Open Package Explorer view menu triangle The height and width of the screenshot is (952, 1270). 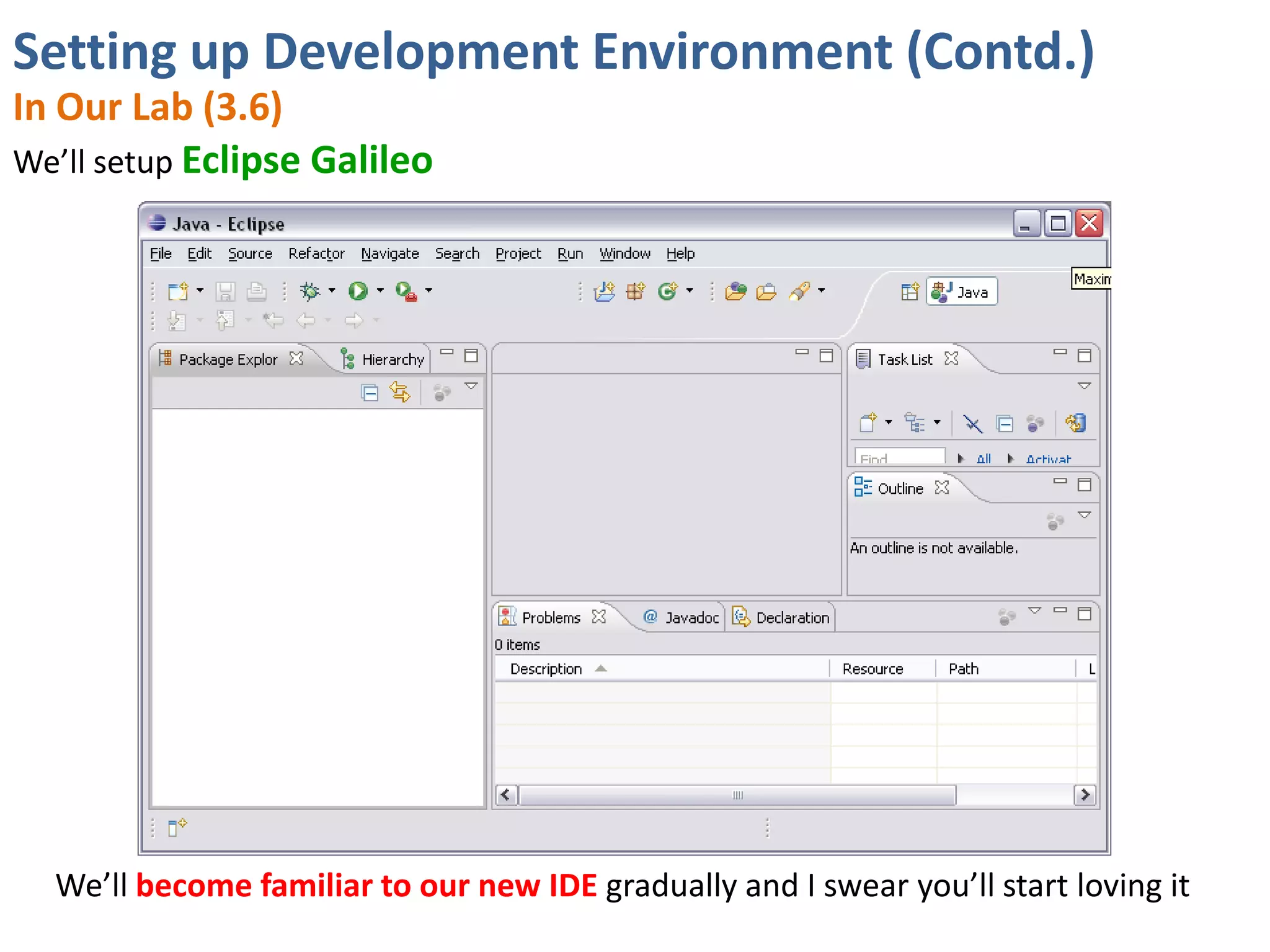coord(471,386)
